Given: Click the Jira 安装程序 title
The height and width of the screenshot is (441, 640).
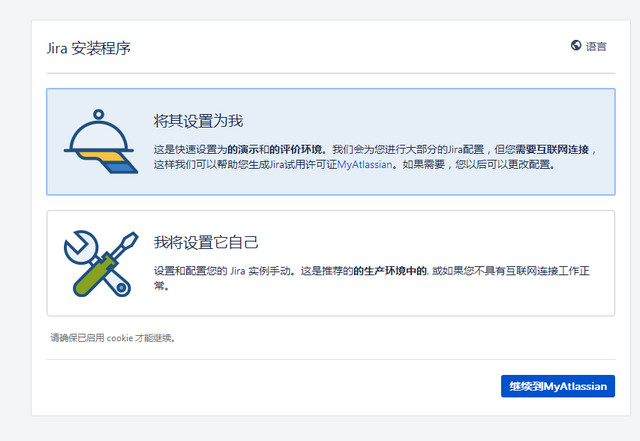Looking at the screenshot, I should [x=89, y=47].
